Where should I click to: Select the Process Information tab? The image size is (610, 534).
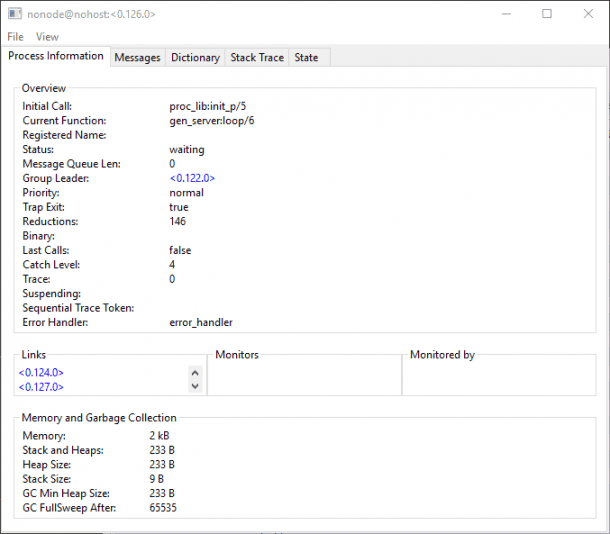click(56, 56)
